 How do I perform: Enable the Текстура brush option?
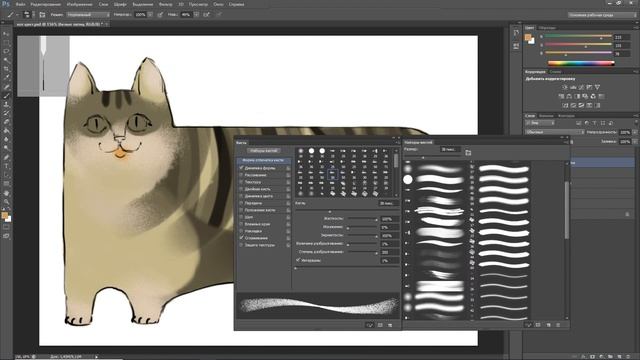tap(241, 182)
